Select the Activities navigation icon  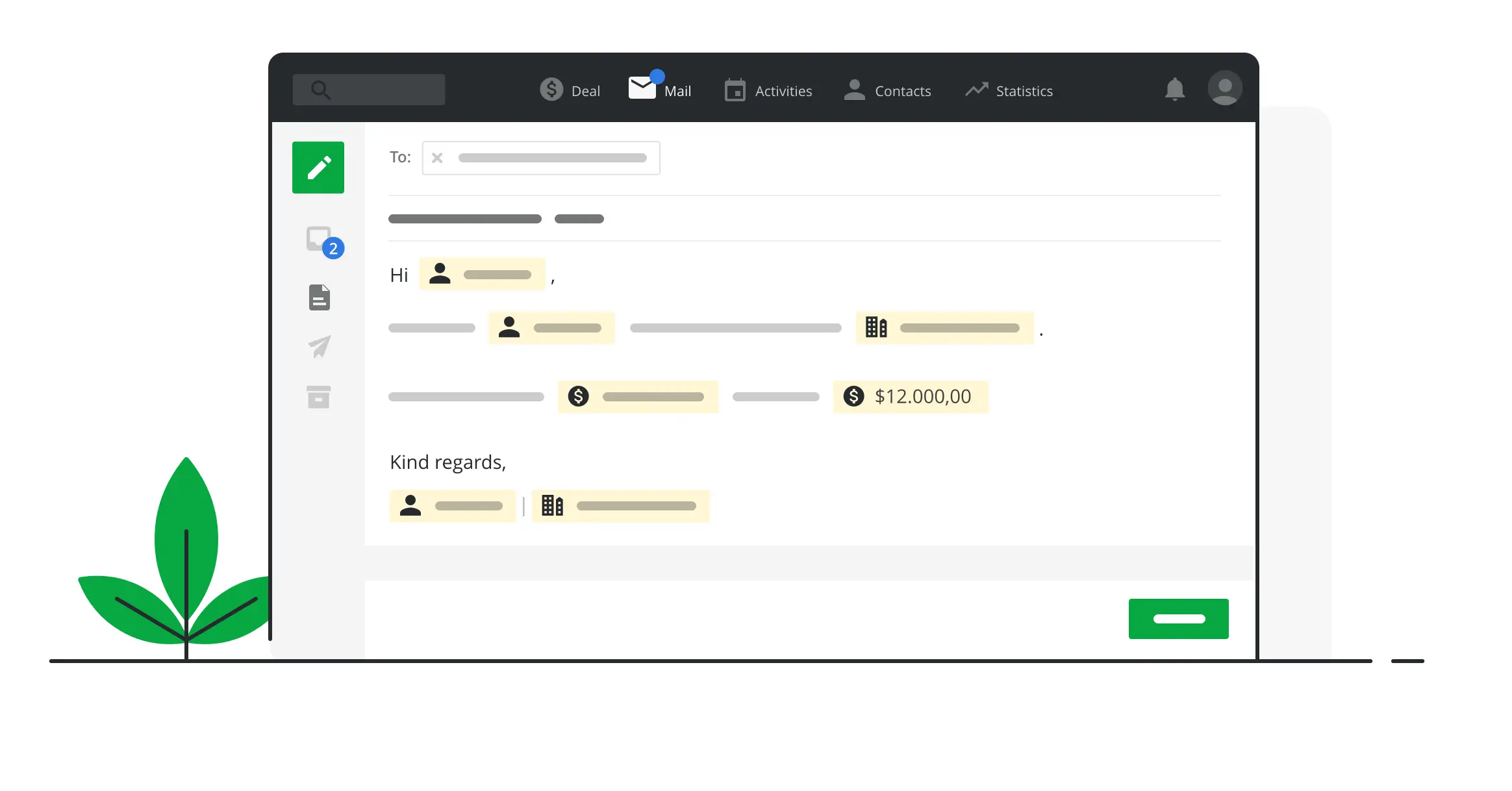736,91
